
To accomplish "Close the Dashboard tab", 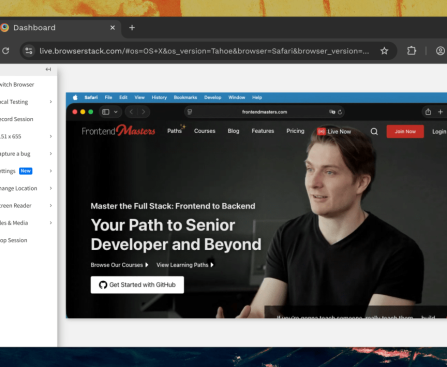I will [x=113, y=28].
